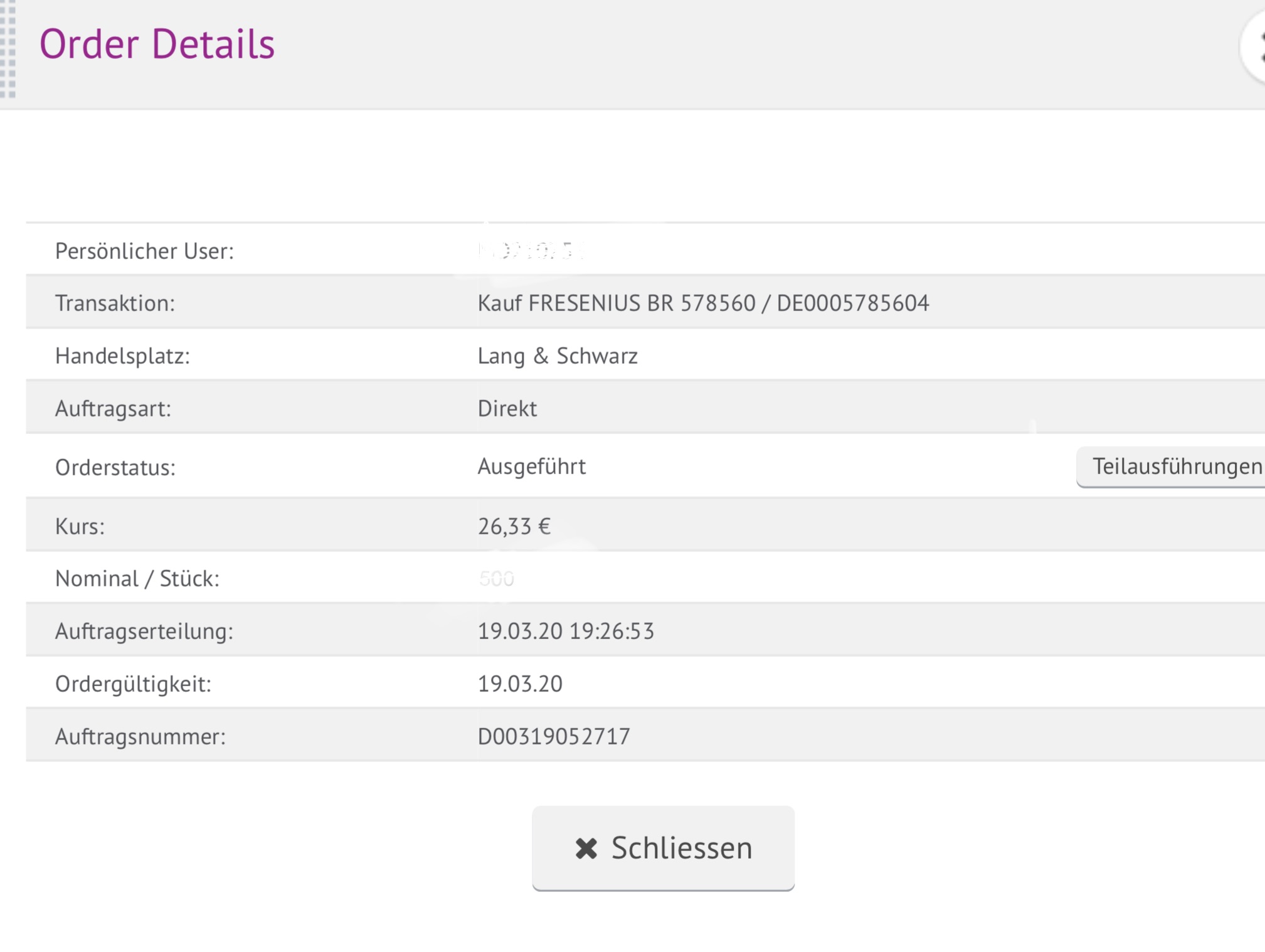Image resolution: width=1265 pixels, height=952 pixels.
Task: Click the Persönlicher User label
Action: click(x=144, y=251)
